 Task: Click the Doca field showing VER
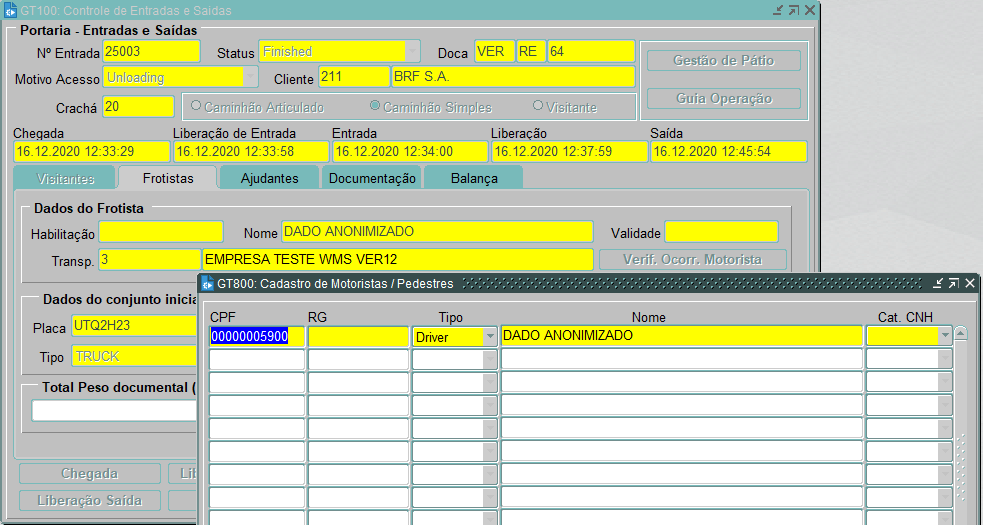[495, 51]
